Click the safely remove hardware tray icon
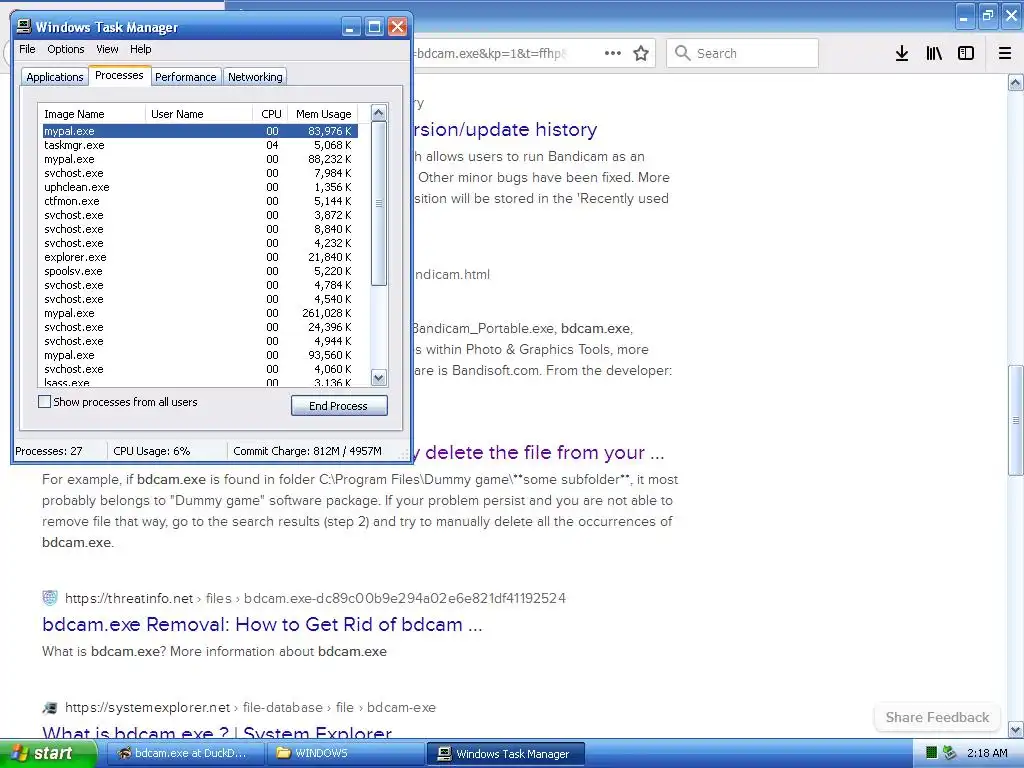Image resolution: width=1024 pixels, height=768 pixels. (950, 753)
